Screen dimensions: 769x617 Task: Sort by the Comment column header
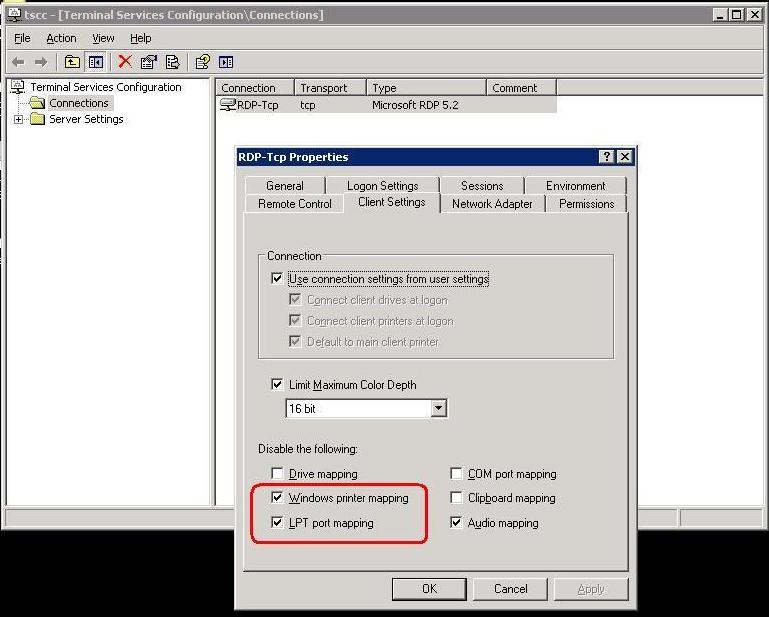tap(522, 88)
